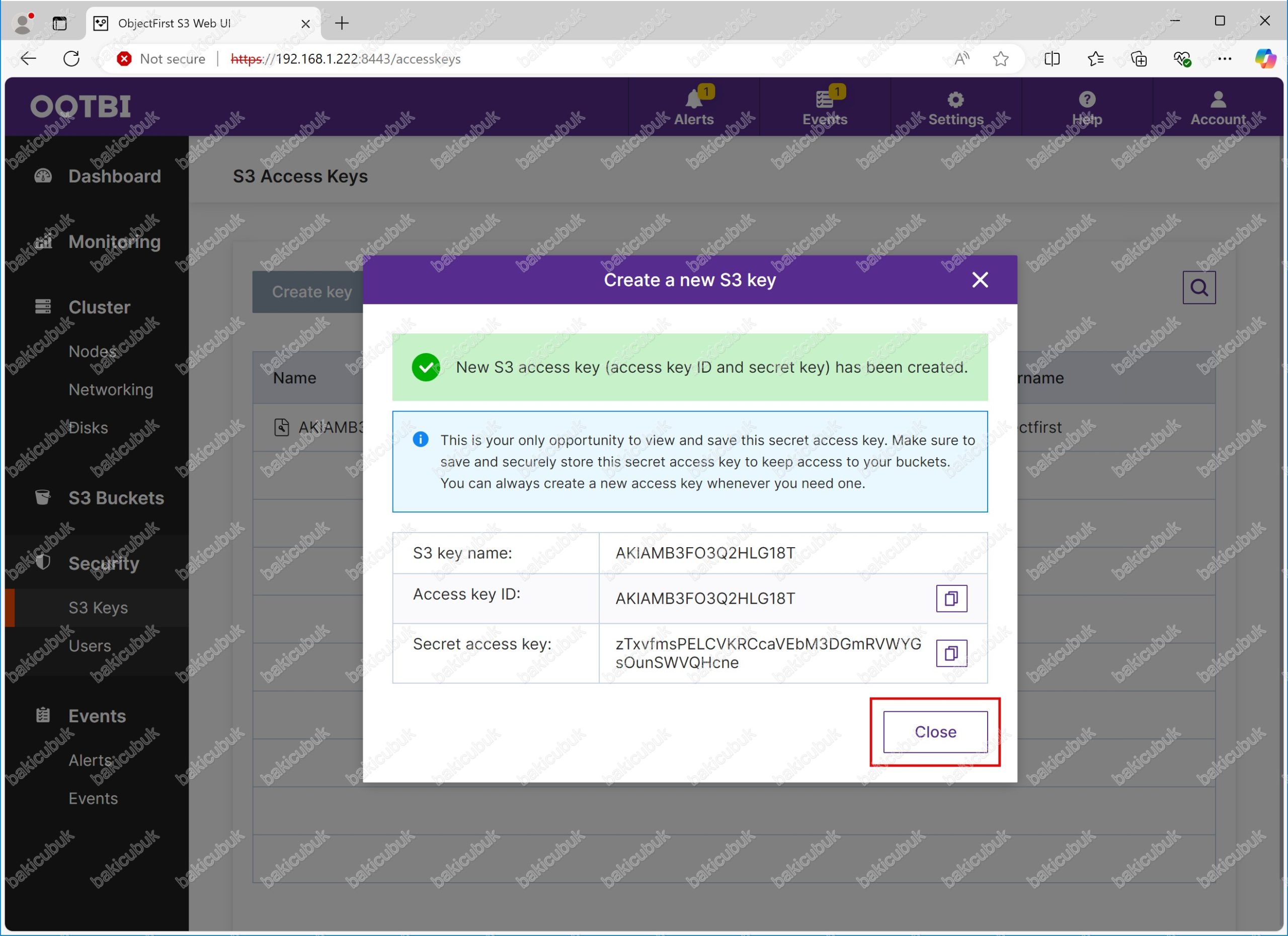Open the Account menu in top bar
This screenshot has width=1288, height=936.
1218,107
